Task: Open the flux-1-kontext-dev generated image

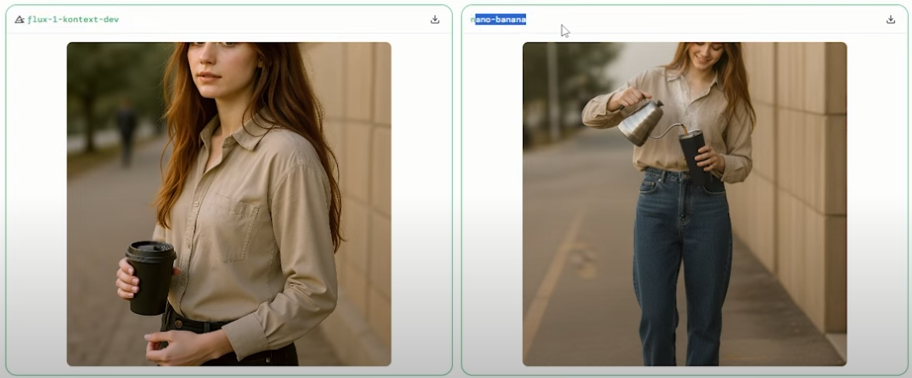Action: 229,204
